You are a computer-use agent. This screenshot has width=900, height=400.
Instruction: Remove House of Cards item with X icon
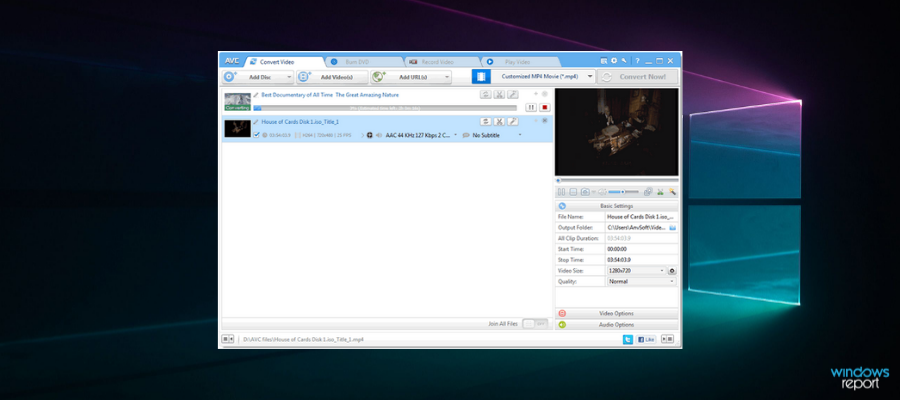[545, 121]
